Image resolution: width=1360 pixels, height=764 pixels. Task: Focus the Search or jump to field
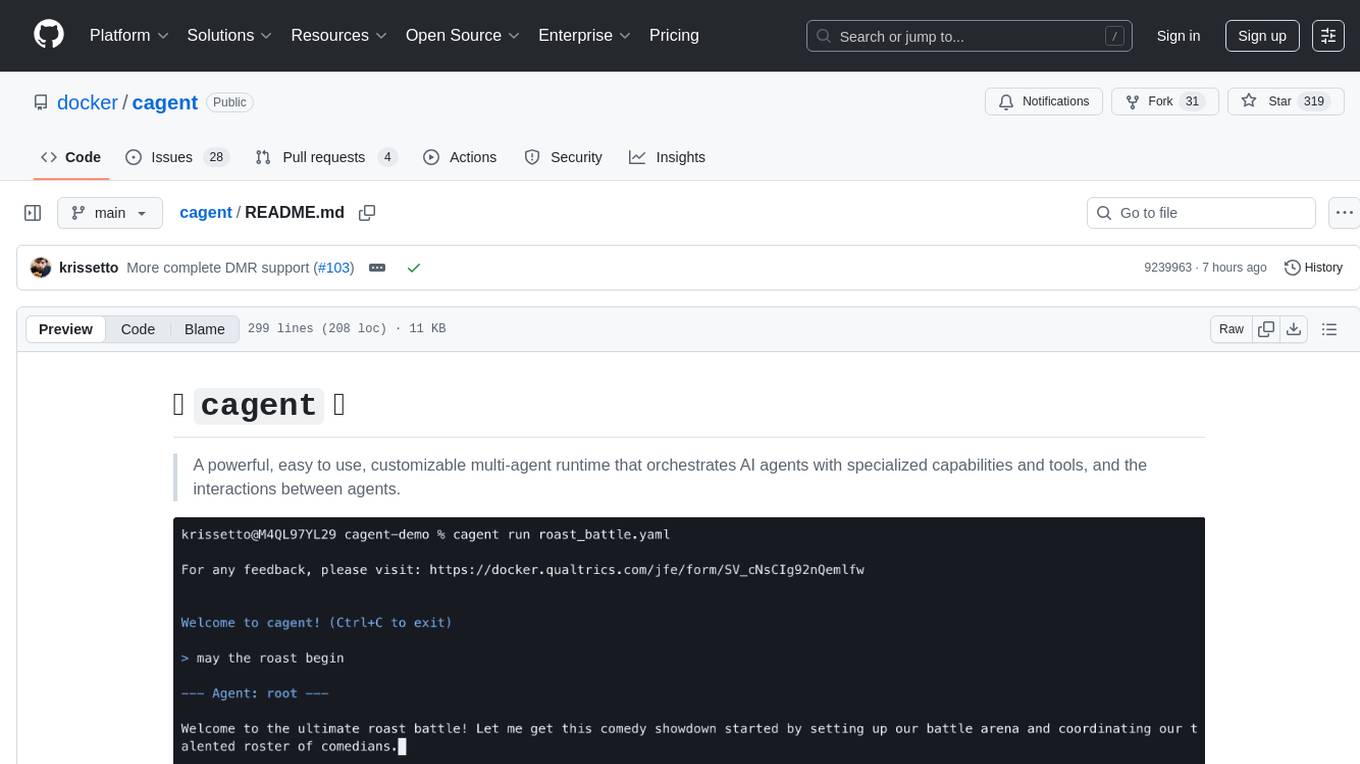(x=970, y=36)
